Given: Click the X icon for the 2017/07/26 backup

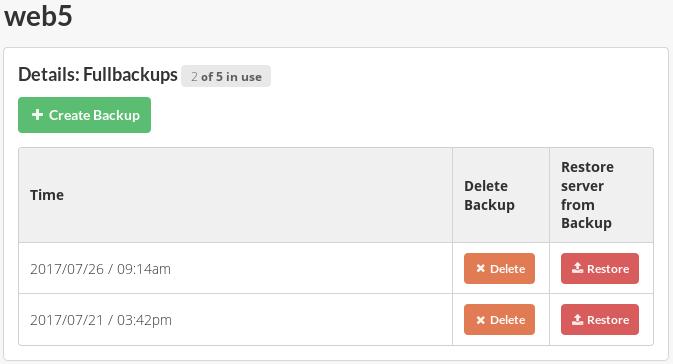Looking at the screenshot, I should click(481, 268).
